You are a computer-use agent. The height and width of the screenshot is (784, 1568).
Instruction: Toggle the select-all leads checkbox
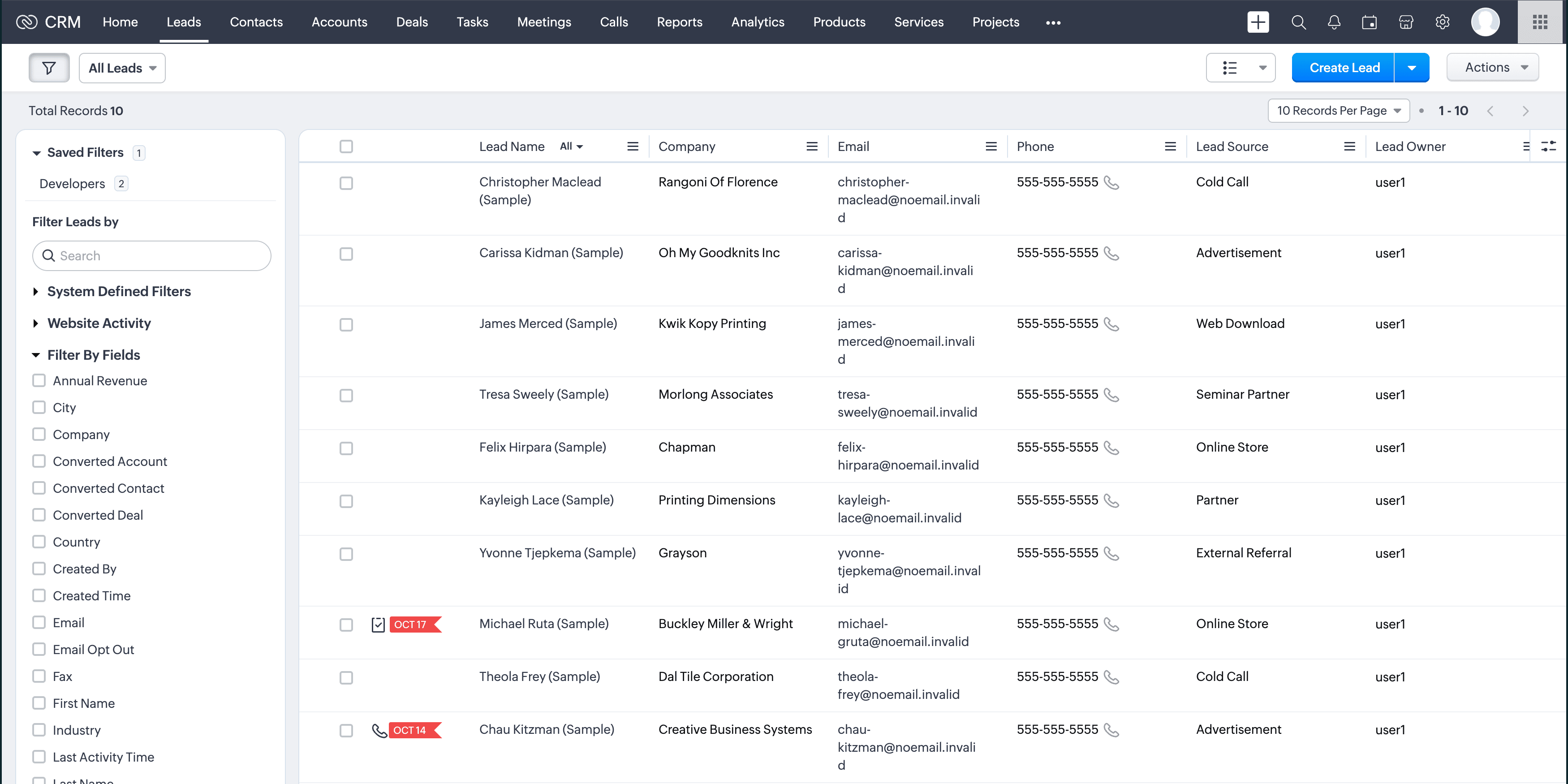pos(346,146)
